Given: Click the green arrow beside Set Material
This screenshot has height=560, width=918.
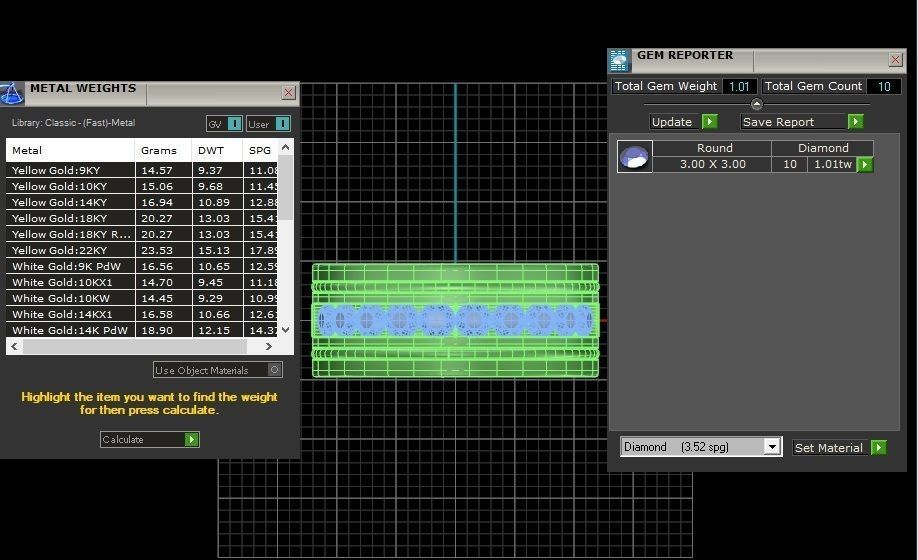Looking at the screenshot, I should pos(879,448).
